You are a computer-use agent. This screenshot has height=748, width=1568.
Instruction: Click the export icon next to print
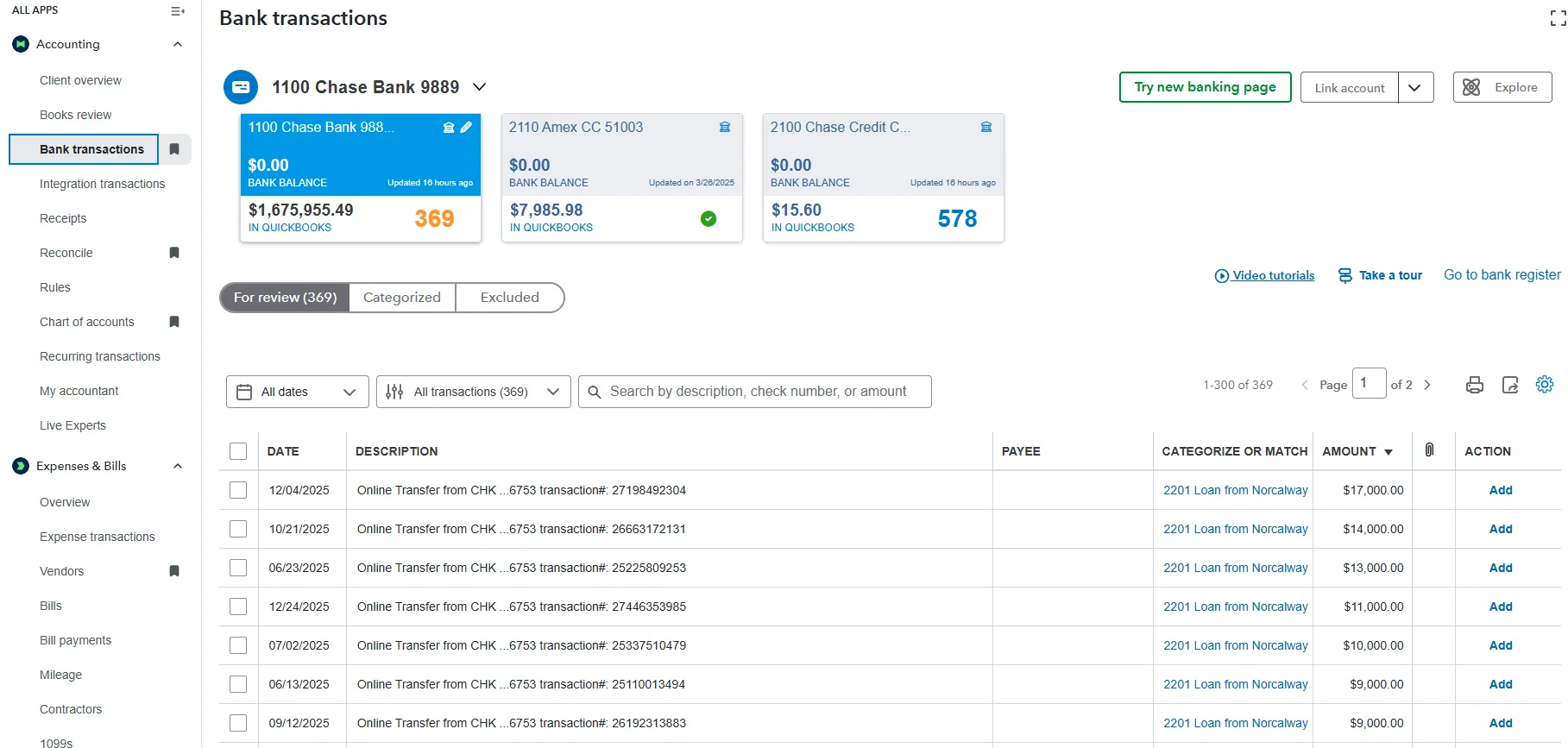click(1509, 385)
